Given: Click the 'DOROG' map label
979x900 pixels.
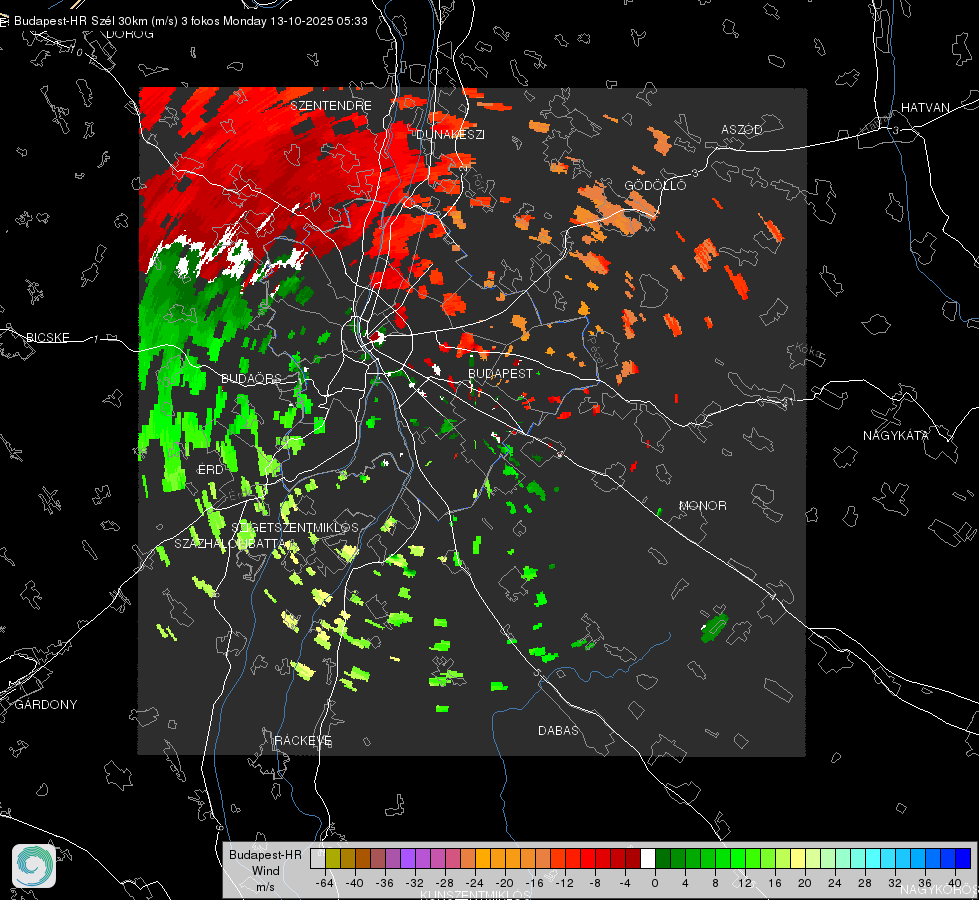Looking at the screenshot, I should [x=130, y=34].
